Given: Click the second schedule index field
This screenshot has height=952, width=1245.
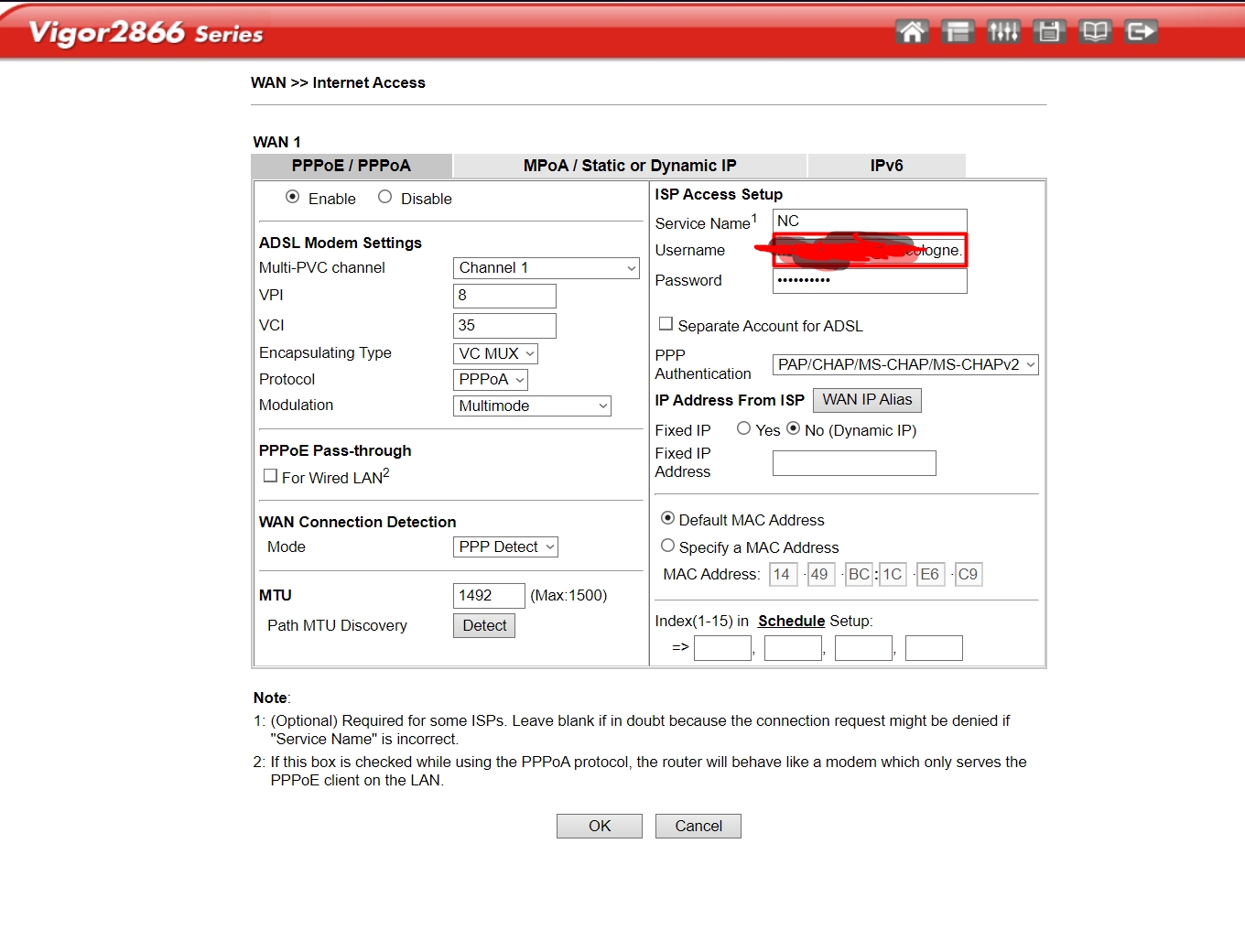Looking at the screenshot, I should point(793,648).
